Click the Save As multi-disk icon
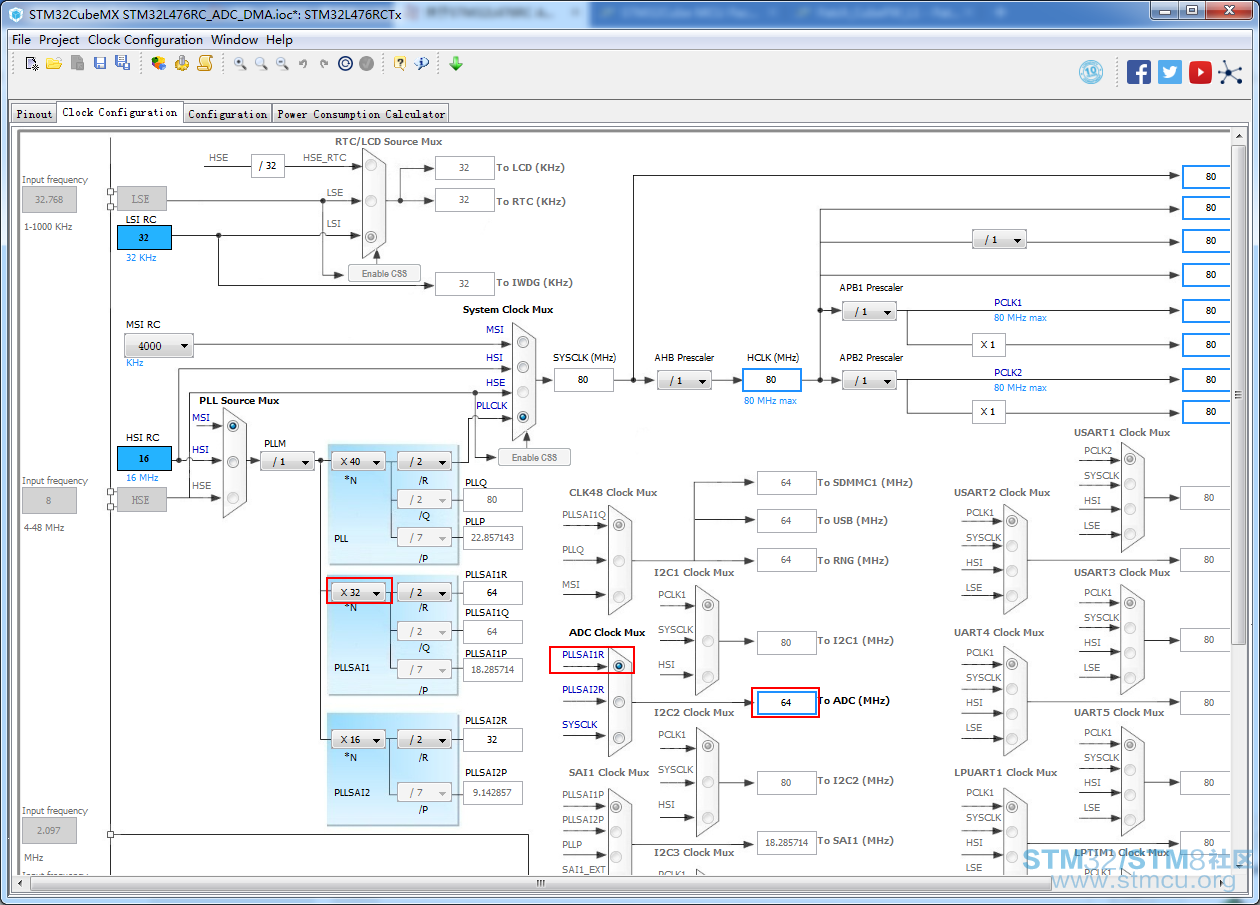 pos(122,63)
